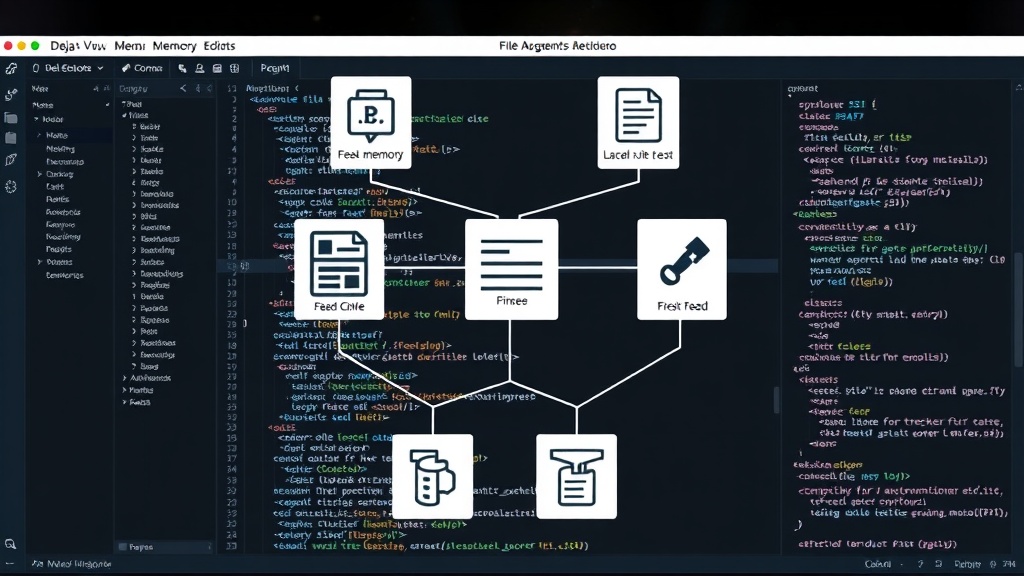Viewport: 1024px width, 576px height.
Task: Select the Neeirg item in first tree
Action: coord(61,149)
